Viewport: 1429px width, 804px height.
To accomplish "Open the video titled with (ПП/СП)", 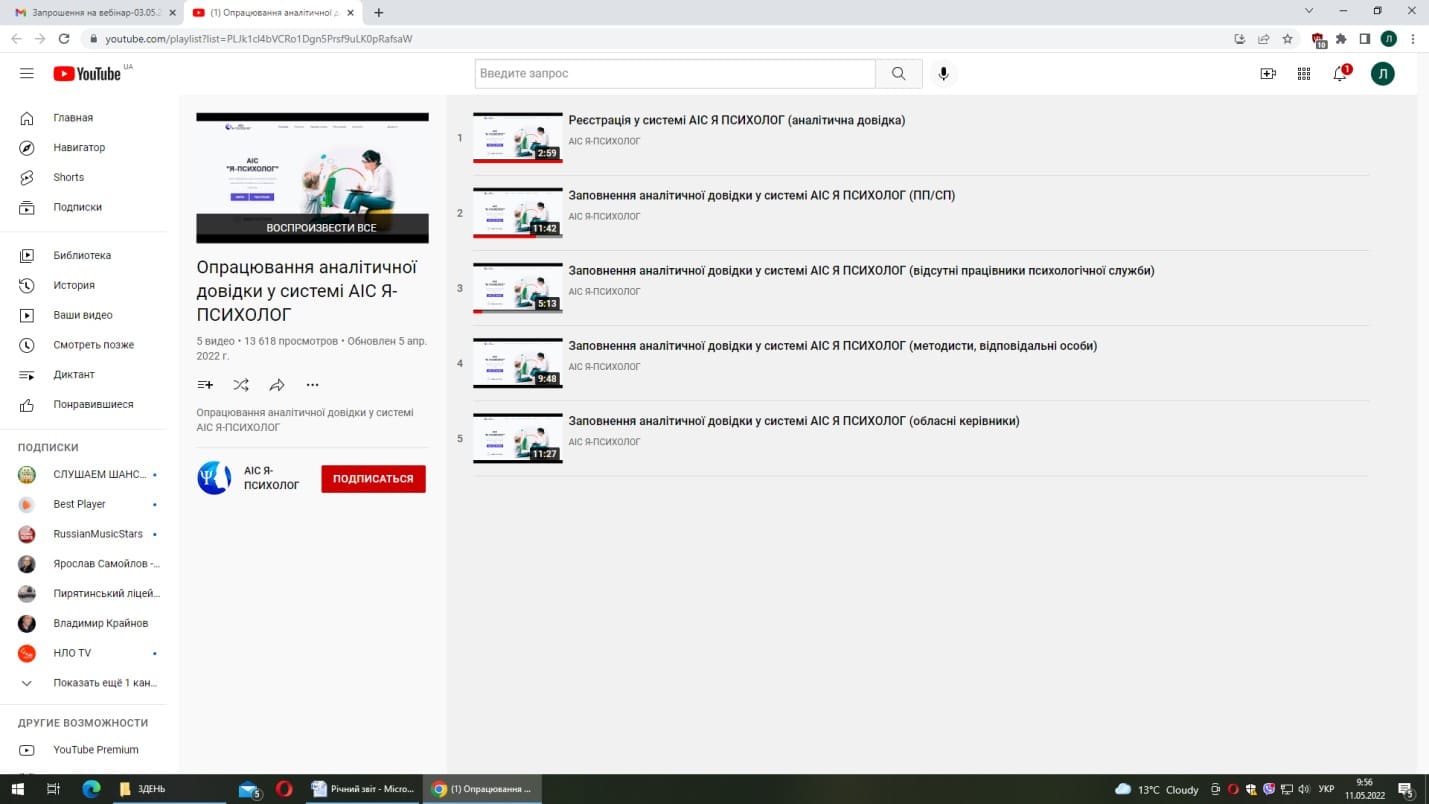I will pos(762,195).
